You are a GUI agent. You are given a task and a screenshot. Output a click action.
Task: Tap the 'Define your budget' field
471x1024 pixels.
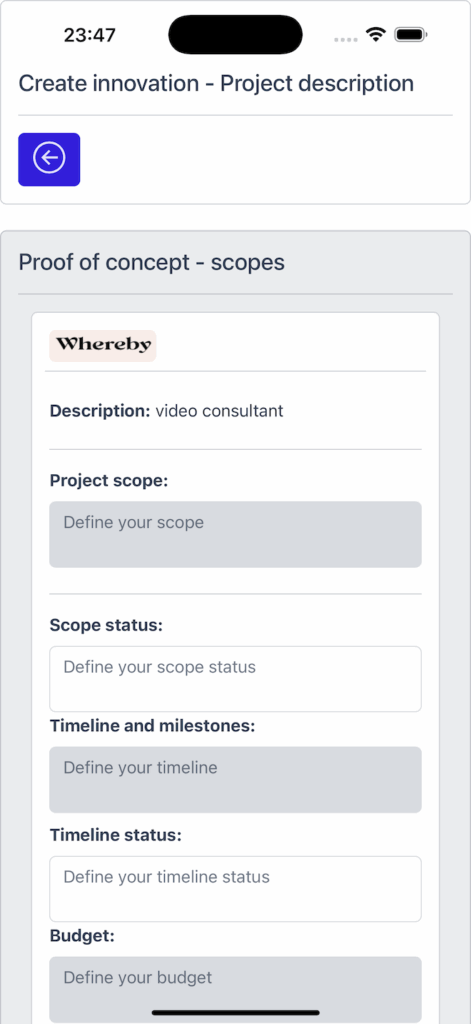(x=235, y=989)
